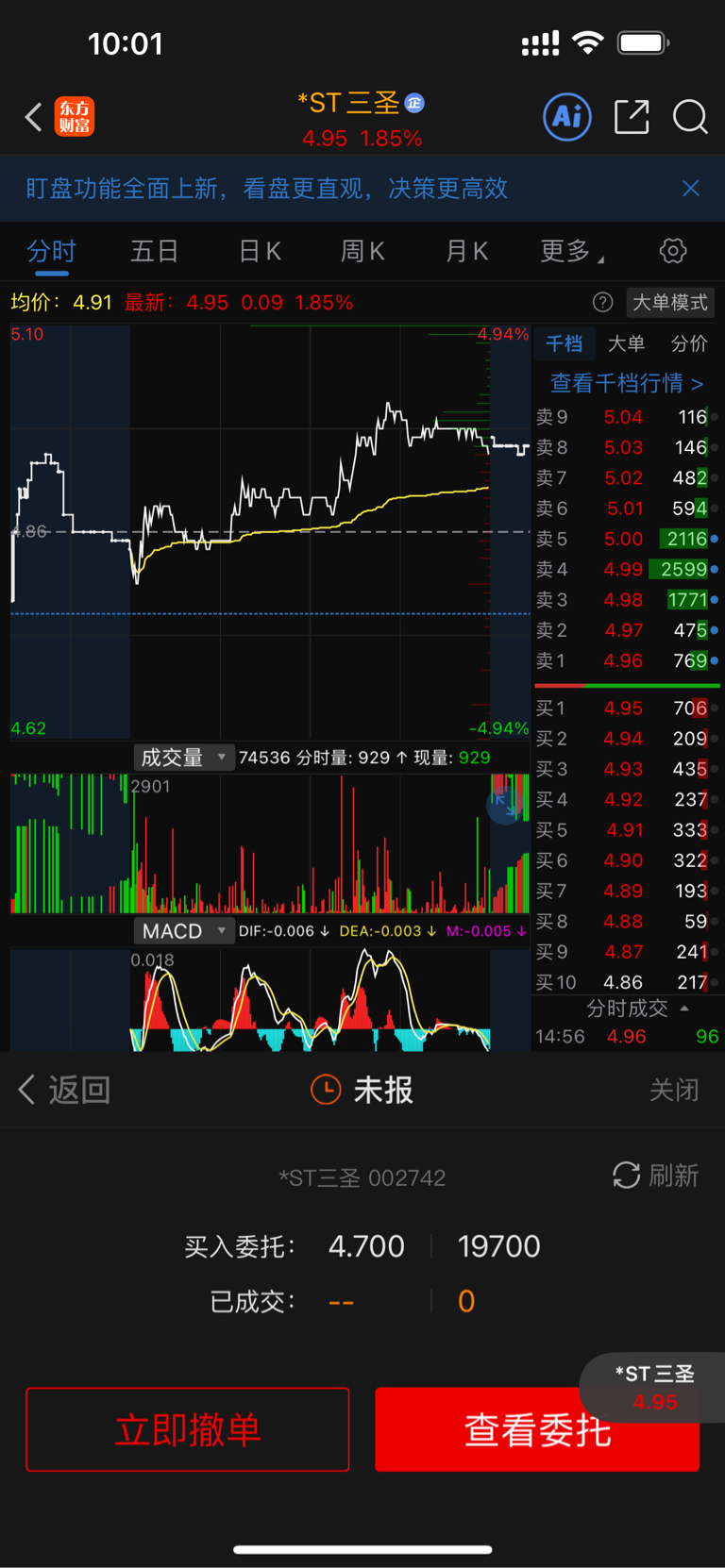The width and height of the screenshot is (725, 1568).
Task: Open the search magnifier icon
Action: click(x=690, y=117)
